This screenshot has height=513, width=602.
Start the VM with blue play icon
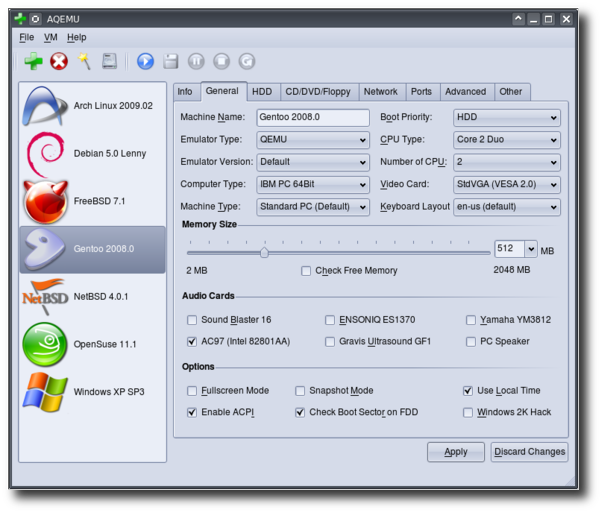[145, 61]
